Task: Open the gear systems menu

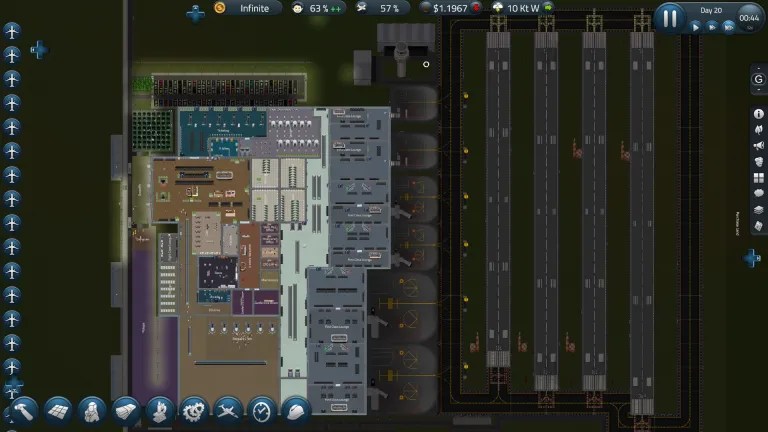Action: [193, 410]
